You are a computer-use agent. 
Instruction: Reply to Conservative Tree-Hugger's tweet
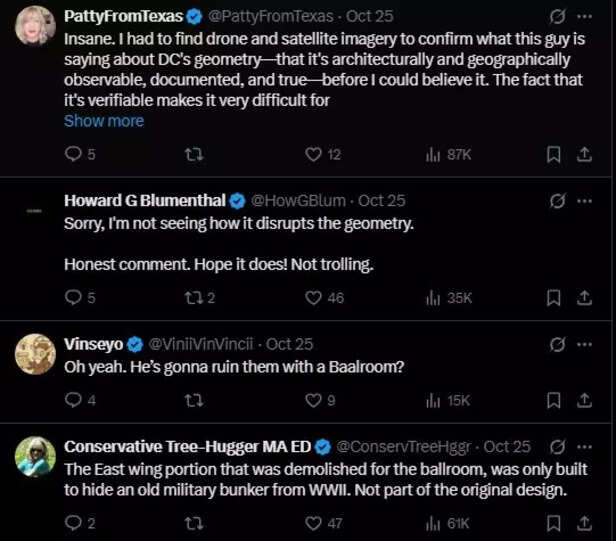72,523
